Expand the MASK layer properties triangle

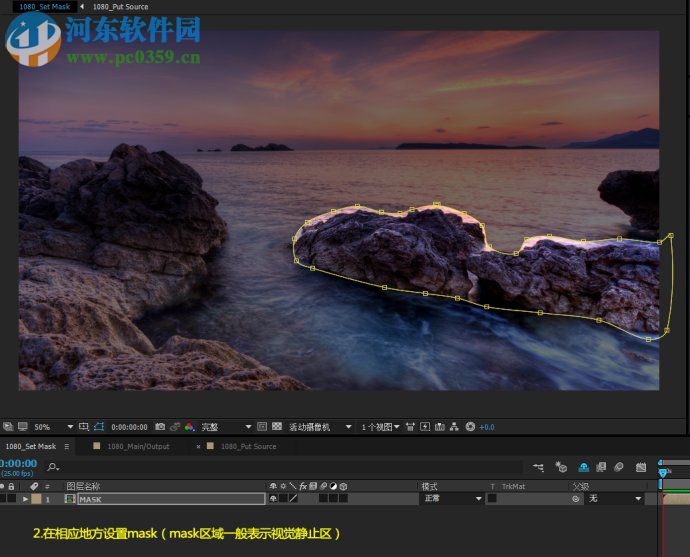tap(26, 499)
